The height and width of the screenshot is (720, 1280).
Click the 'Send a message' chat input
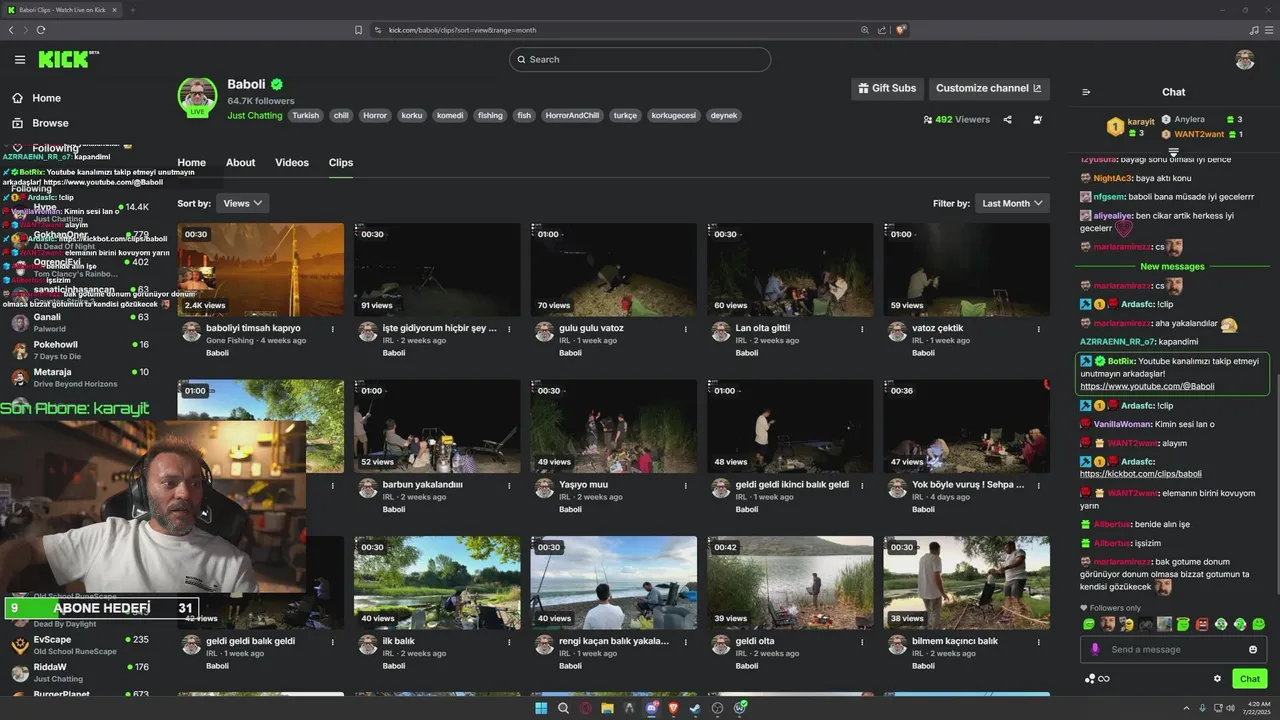click(1174, 650)
